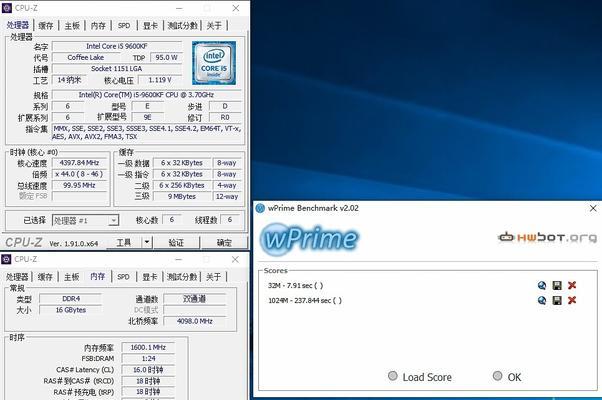Delete the 32M score red X
The width and height of the screenshot is (602, 400).
click(x=572, y=285)
